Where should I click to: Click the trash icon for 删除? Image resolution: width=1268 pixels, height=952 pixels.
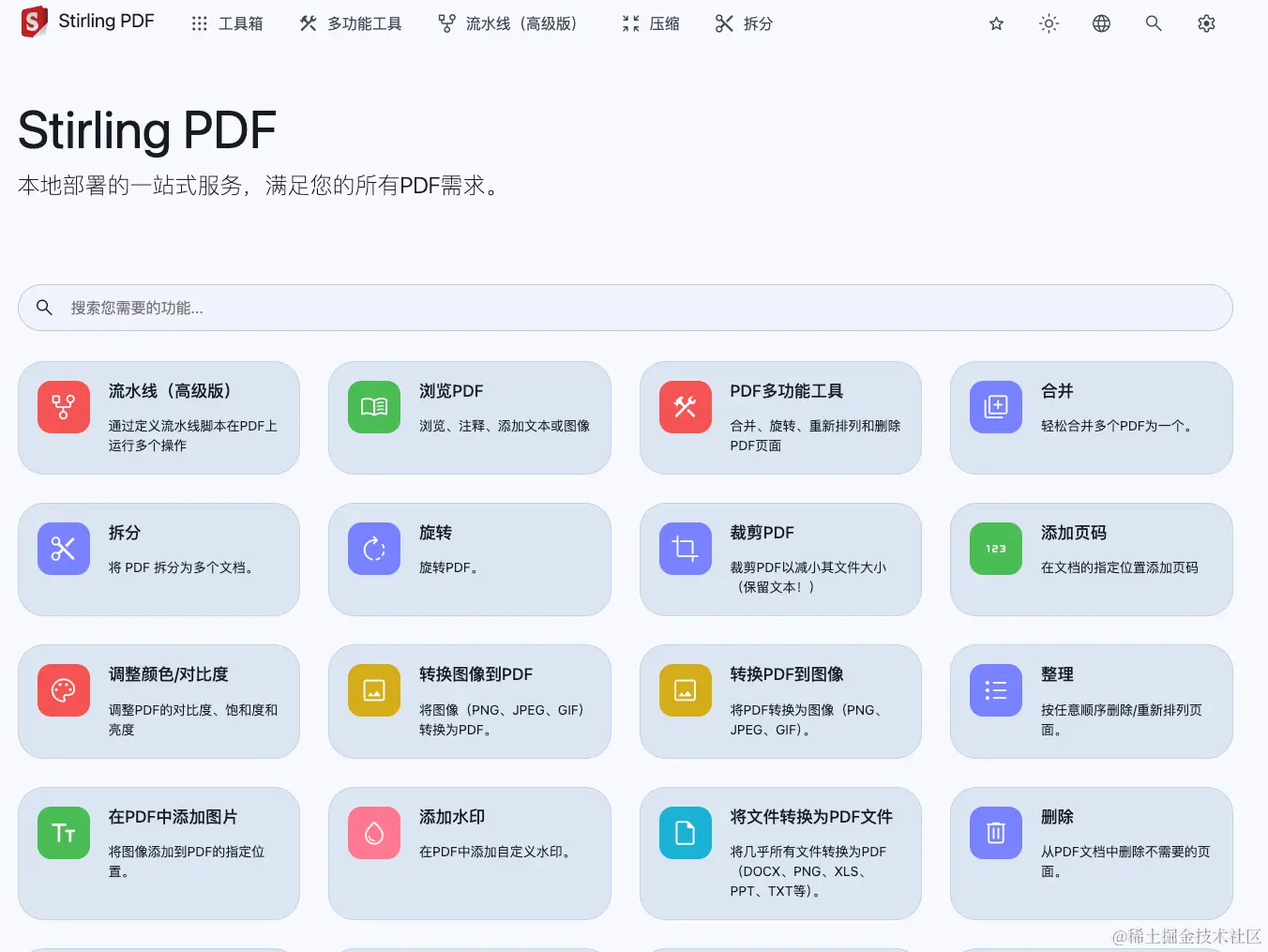point(996,833)
